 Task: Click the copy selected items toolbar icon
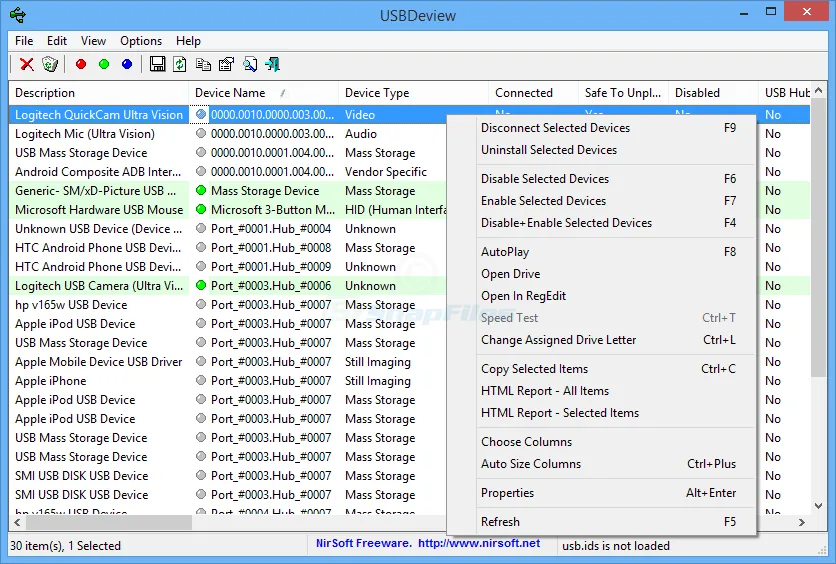point(204,64)
